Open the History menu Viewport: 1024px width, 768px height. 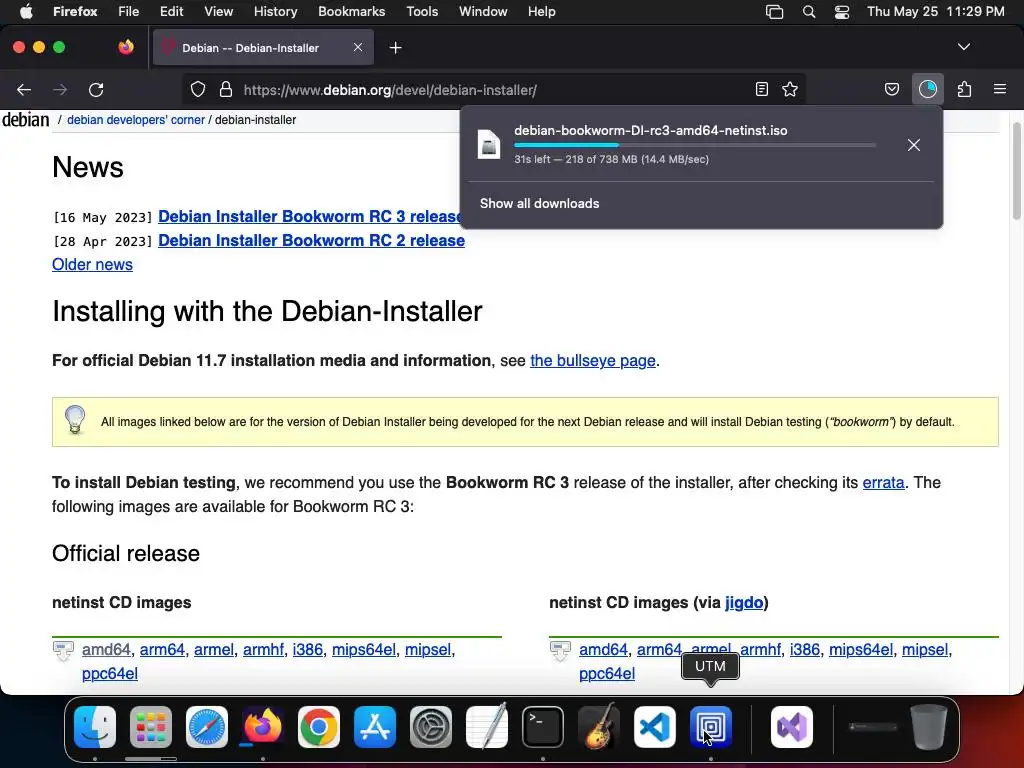coord(275,12)
